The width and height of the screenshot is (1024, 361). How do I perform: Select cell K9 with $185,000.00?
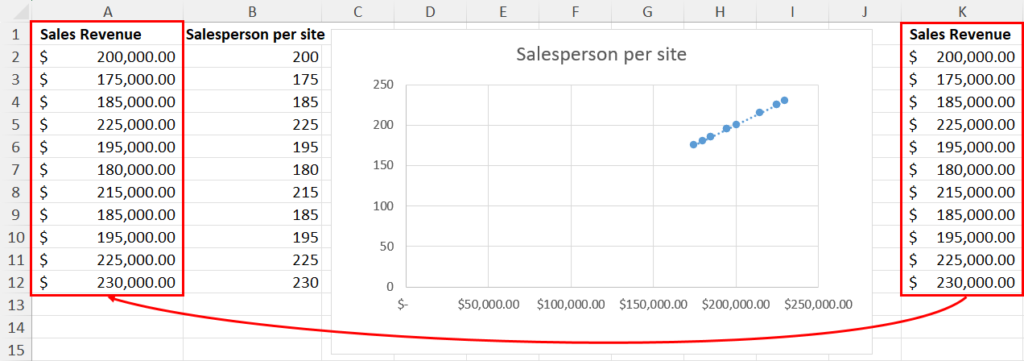click(x=962, y=215)
